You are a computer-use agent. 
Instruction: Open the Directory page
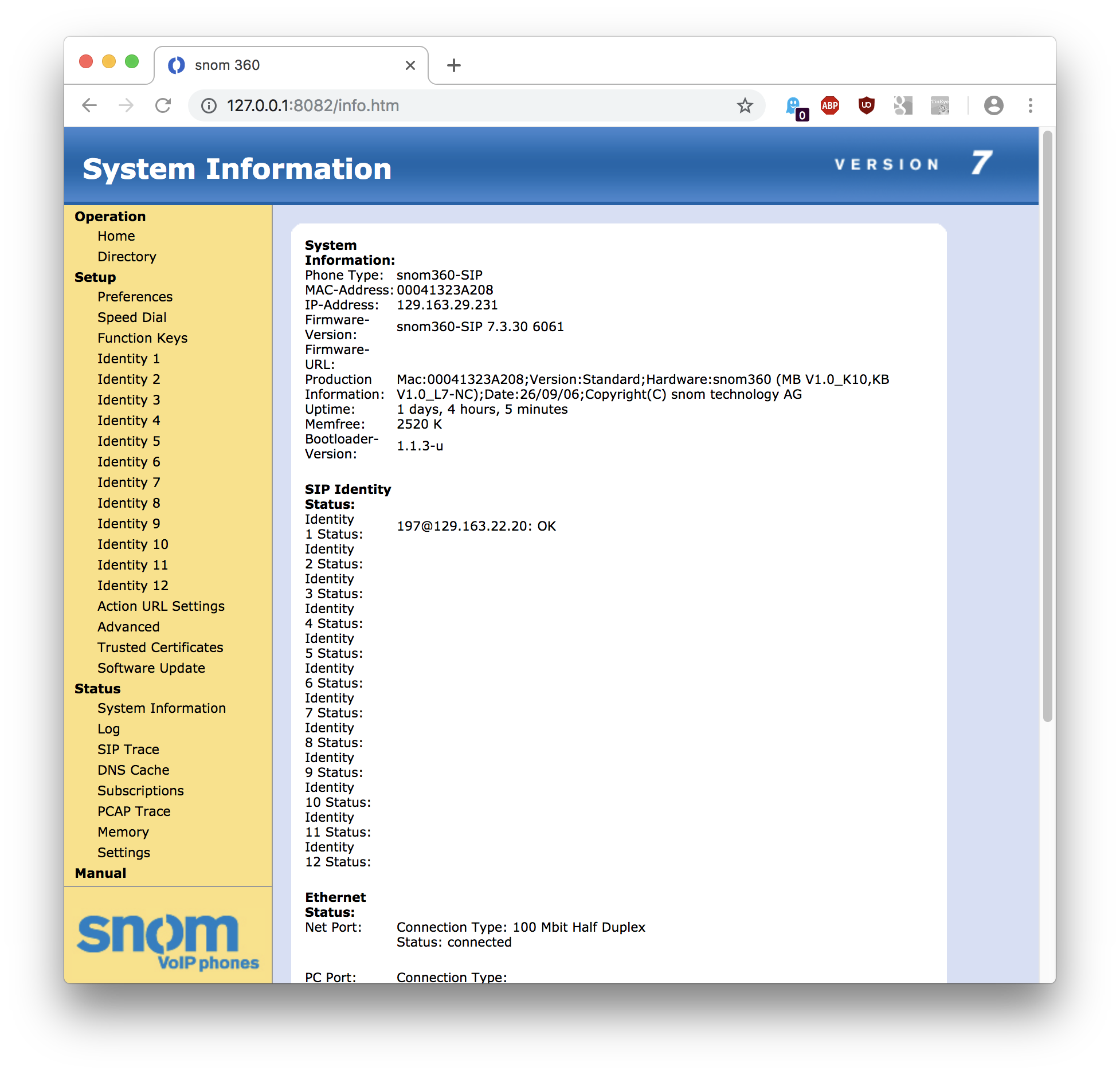point(127,256)
